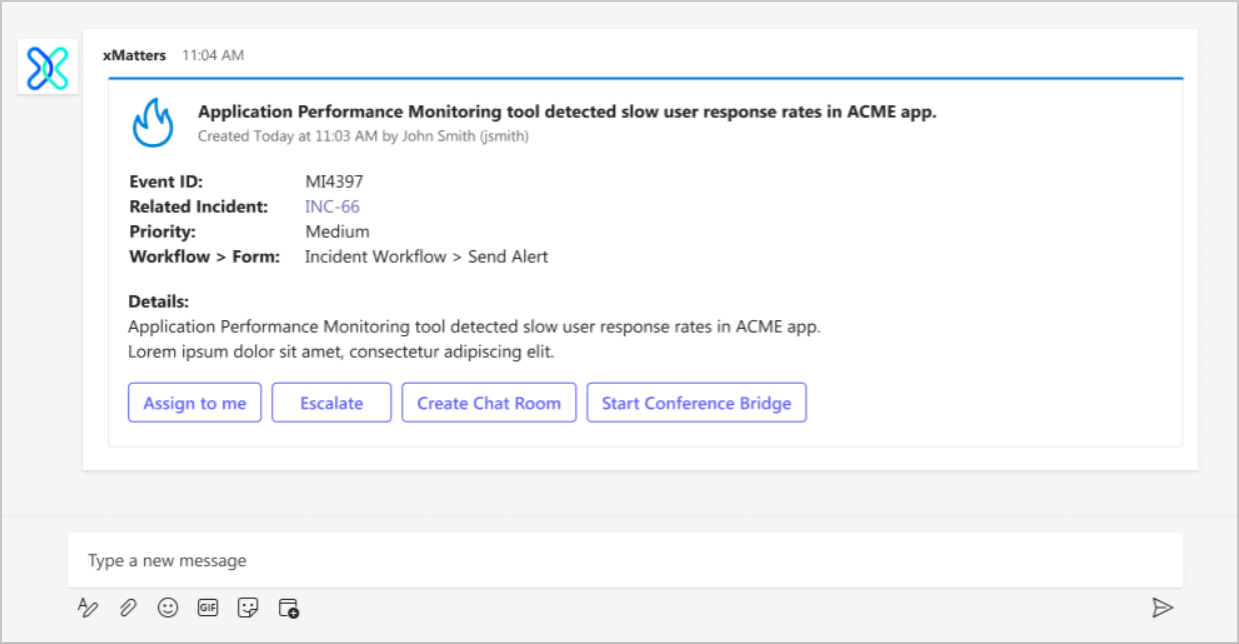Open the sticker picker
Screen dimensions: 1239x644
(x=247, y=608)
